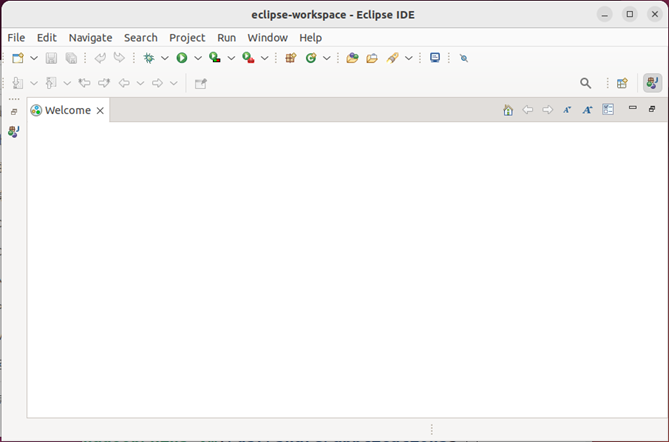The height and width of the screenshot is (442, 669).
Task: Click the Forward navigation arrow in main toolbar
Action: [157, 83]
